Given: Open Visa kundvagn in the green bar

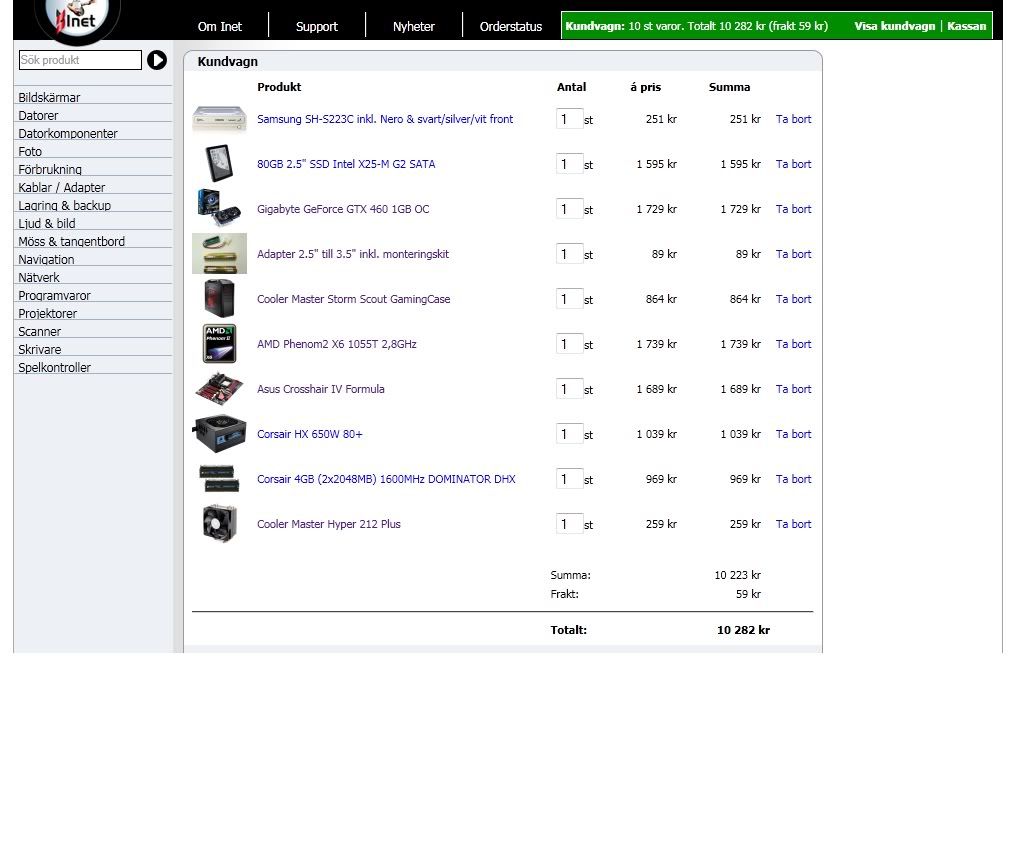Looking at the screenshot, I should coord(894,26).
